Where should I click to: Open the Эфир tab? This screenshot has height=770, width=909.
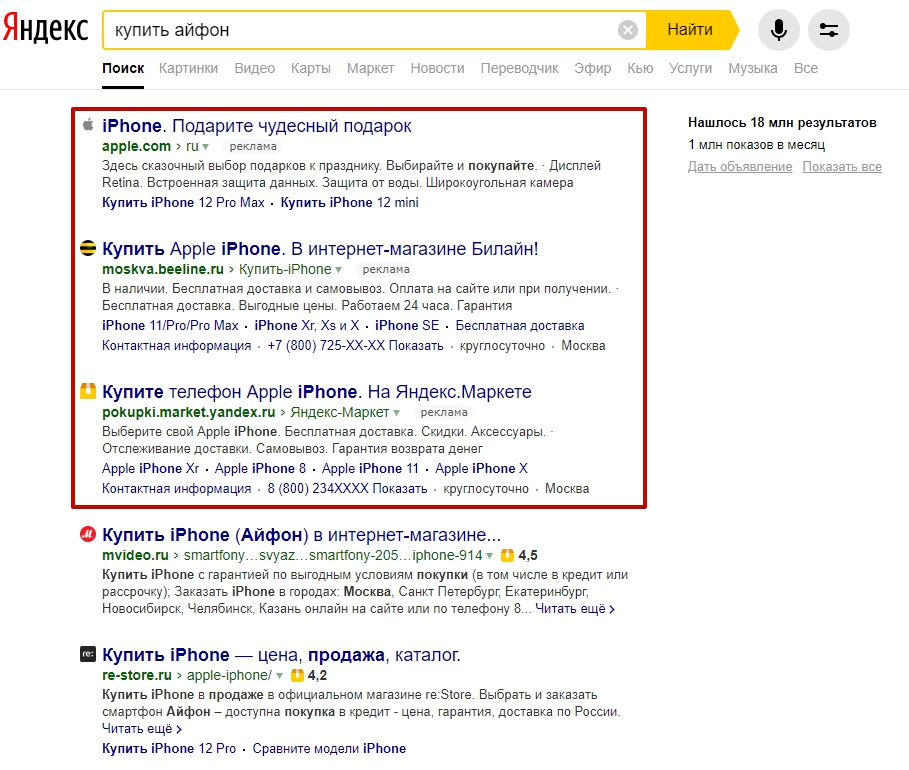click(x=592, y=68)
